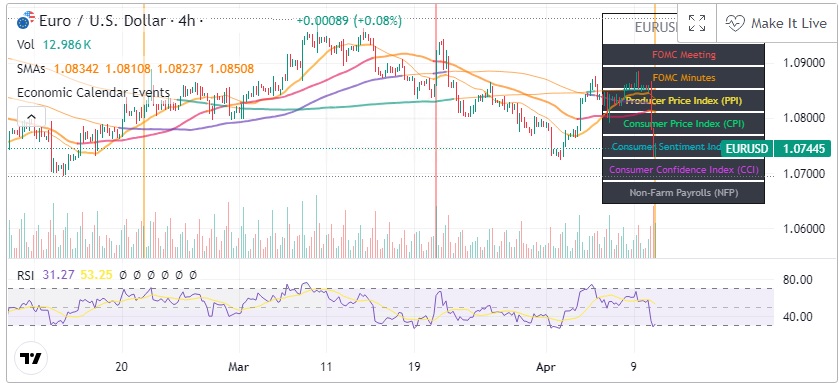The height and width of the screenshot is (383, 839).
Task: Collapse the indicator legend with chevron
Action: (x=31, y=117)
